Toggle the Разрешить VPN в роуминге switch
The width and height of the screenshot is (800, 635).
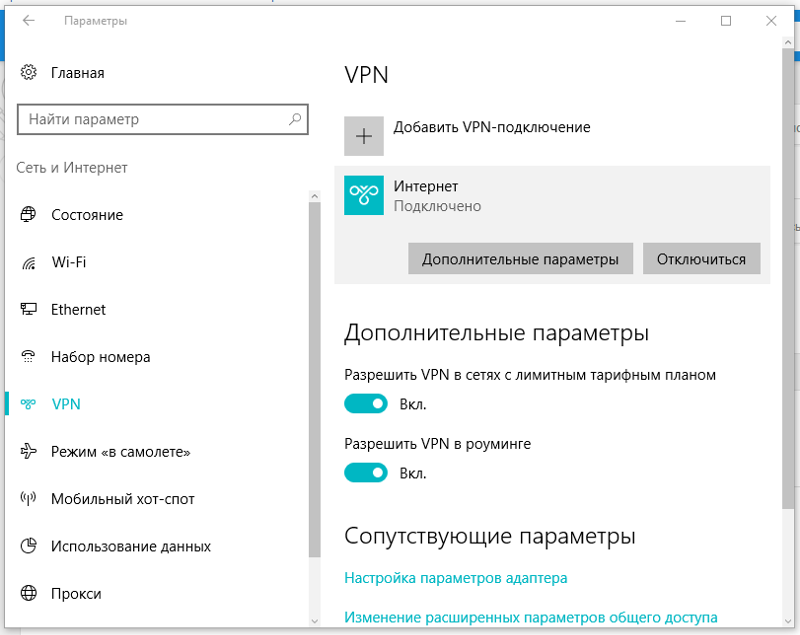coord(366,473)
